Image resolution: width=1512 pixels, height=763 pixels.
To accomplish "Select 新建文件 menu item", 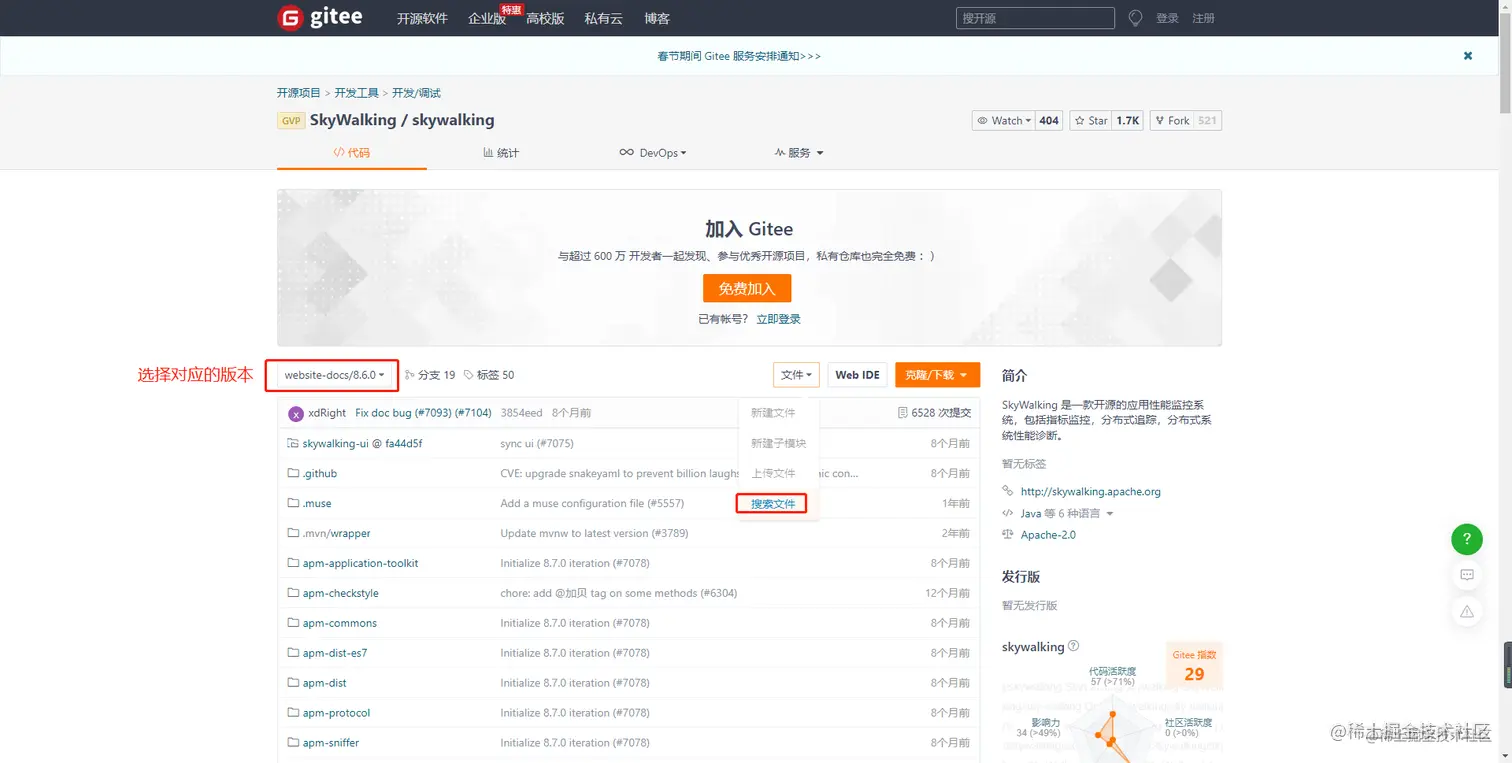I will tap(773, 413).
